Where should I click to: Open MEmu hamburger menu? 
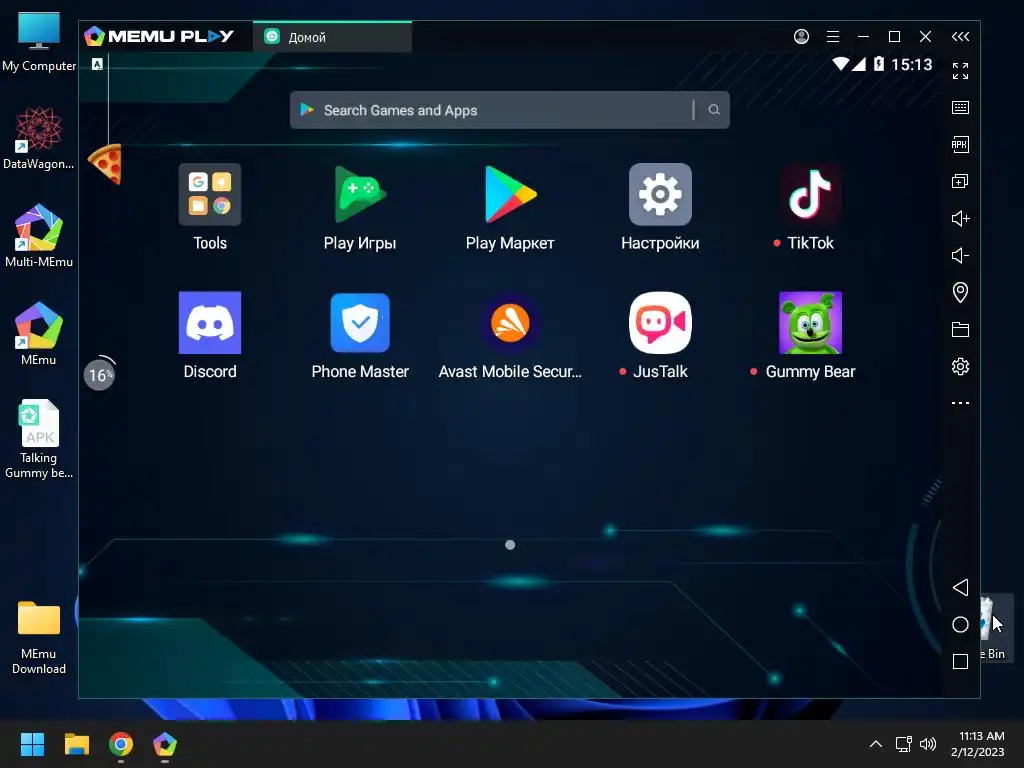click(x=833, y=37)
